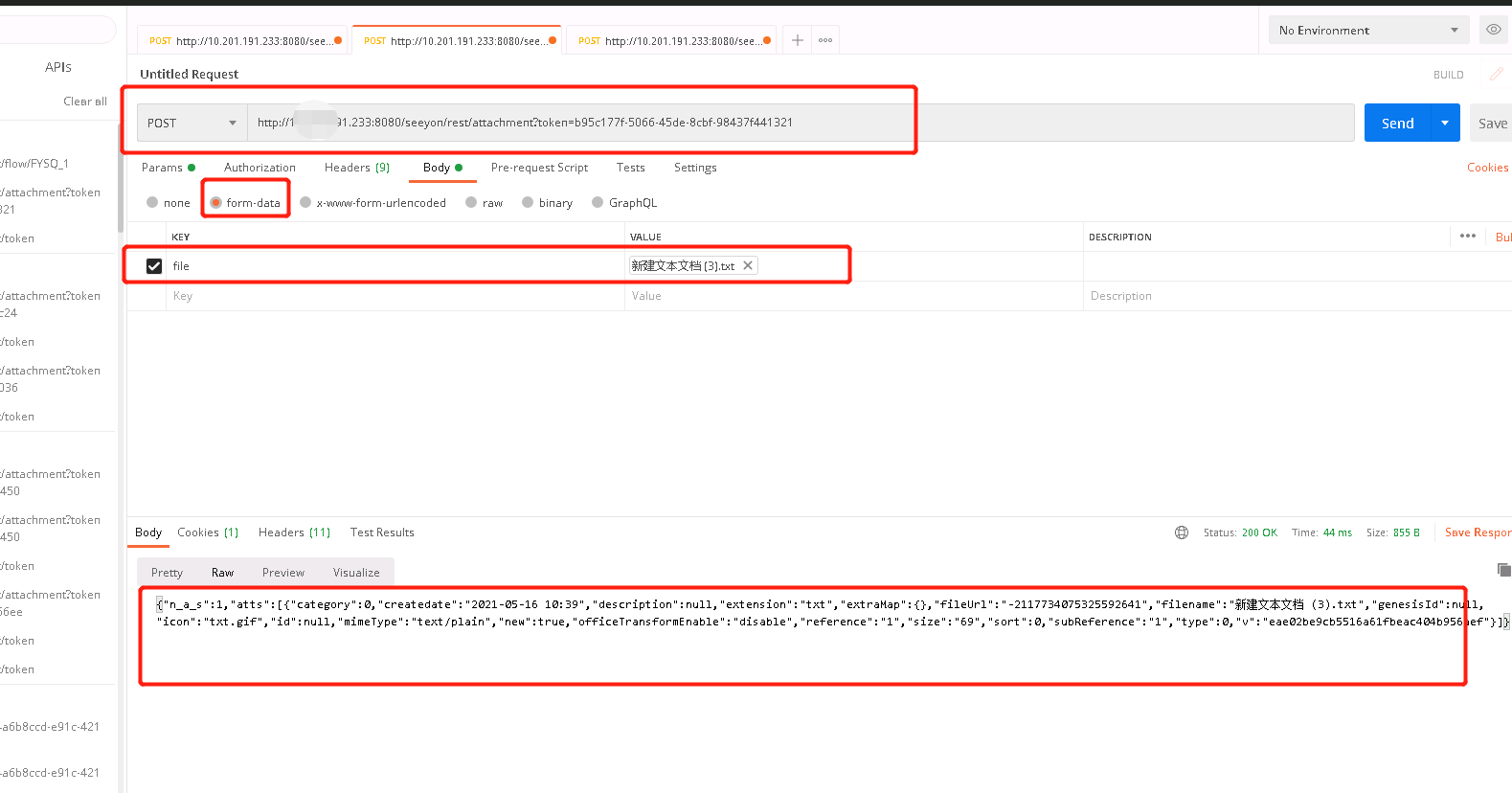Click the empty Key field

click(396, 296)
